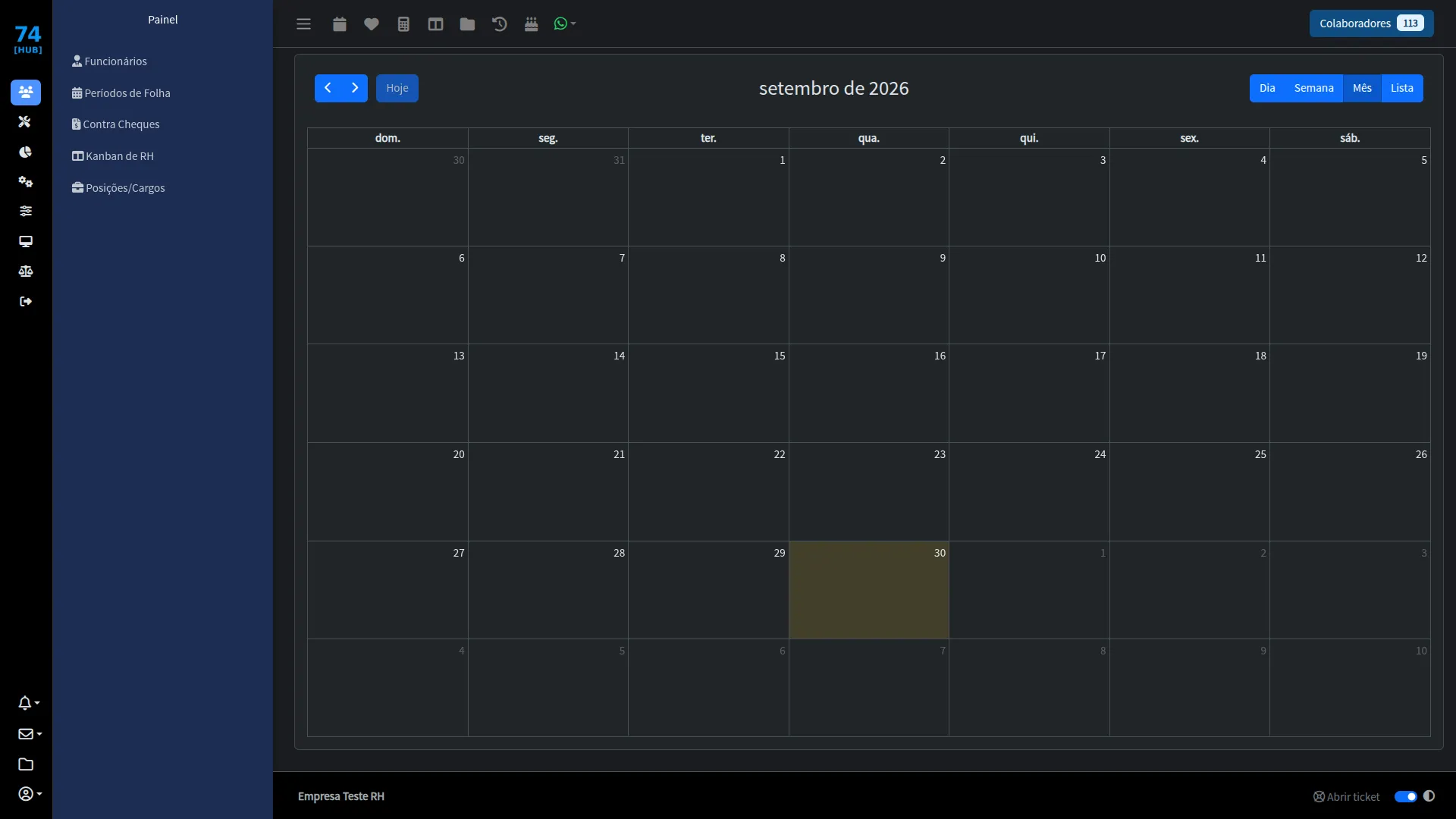Open the balance scale sidebar icon
The height and width of the screenshot is (819, 1456).
tap(25, 271)
